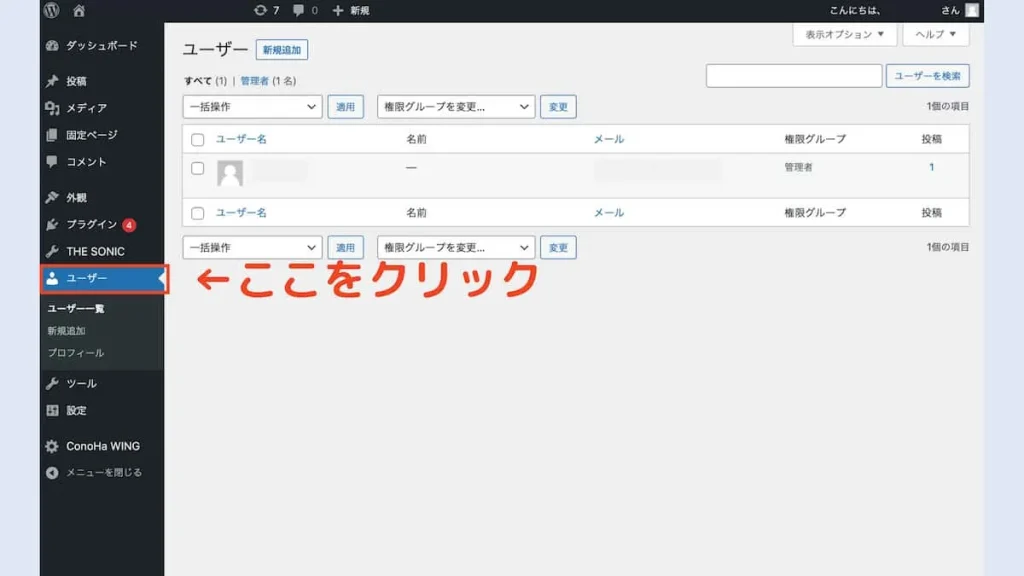Click the 外観 paintbrush icon
This screenshot has width=1024, height=576.
point(52,197)
